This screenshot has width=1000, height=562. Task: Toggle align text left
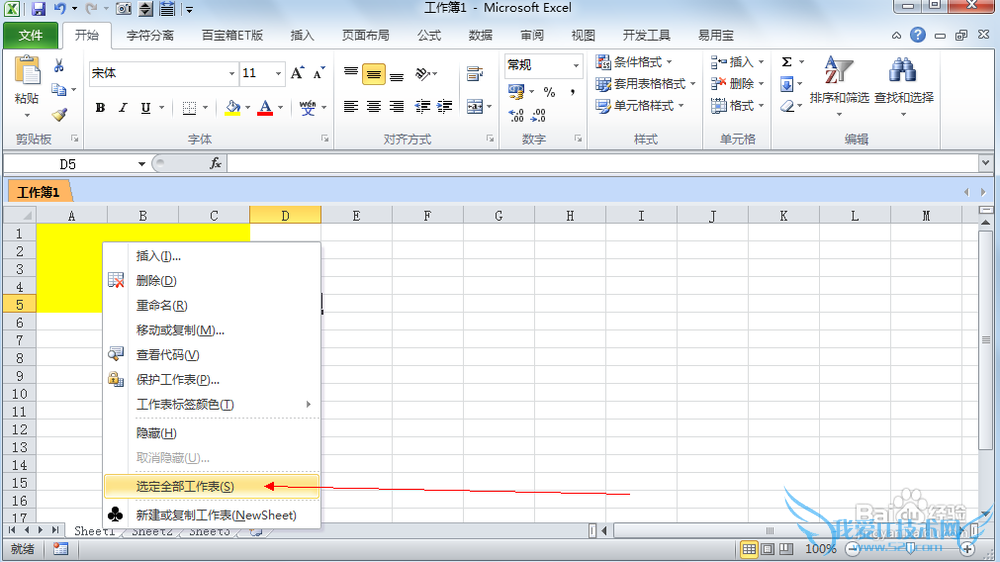[x=351, y=107]
